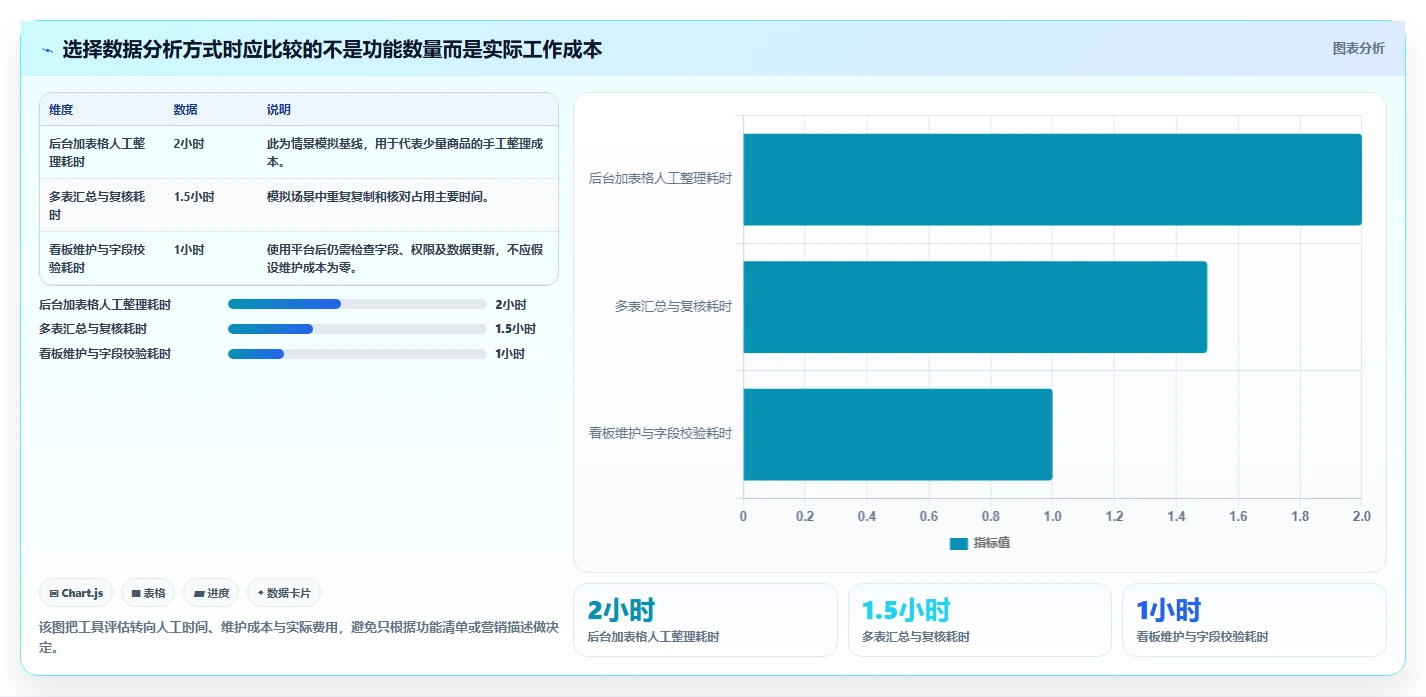
Task: Click the footer paragraph starting 该图把工具评估
Action: 298,637
